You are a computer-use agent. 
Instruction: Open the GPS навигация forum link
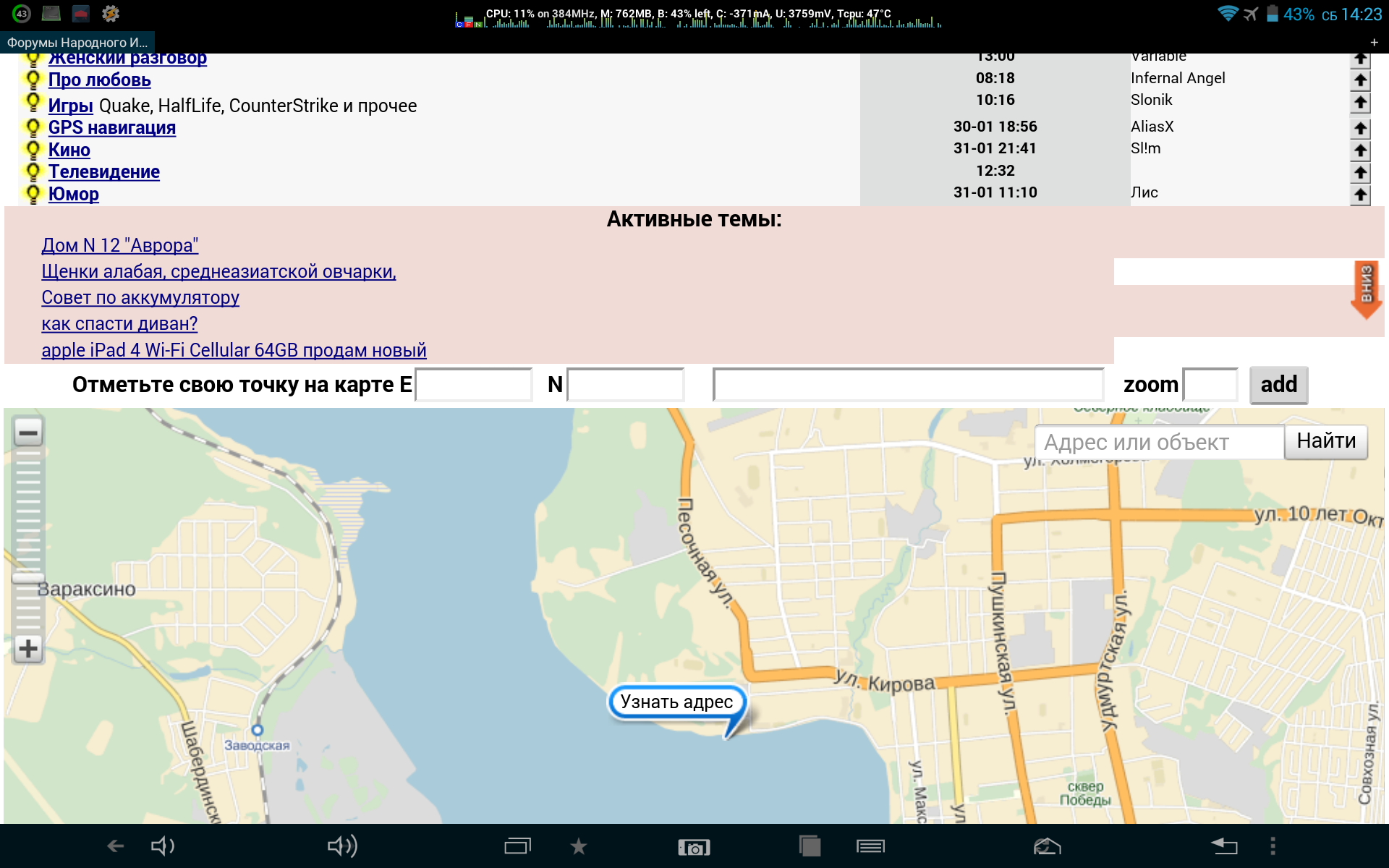point(112,127)
